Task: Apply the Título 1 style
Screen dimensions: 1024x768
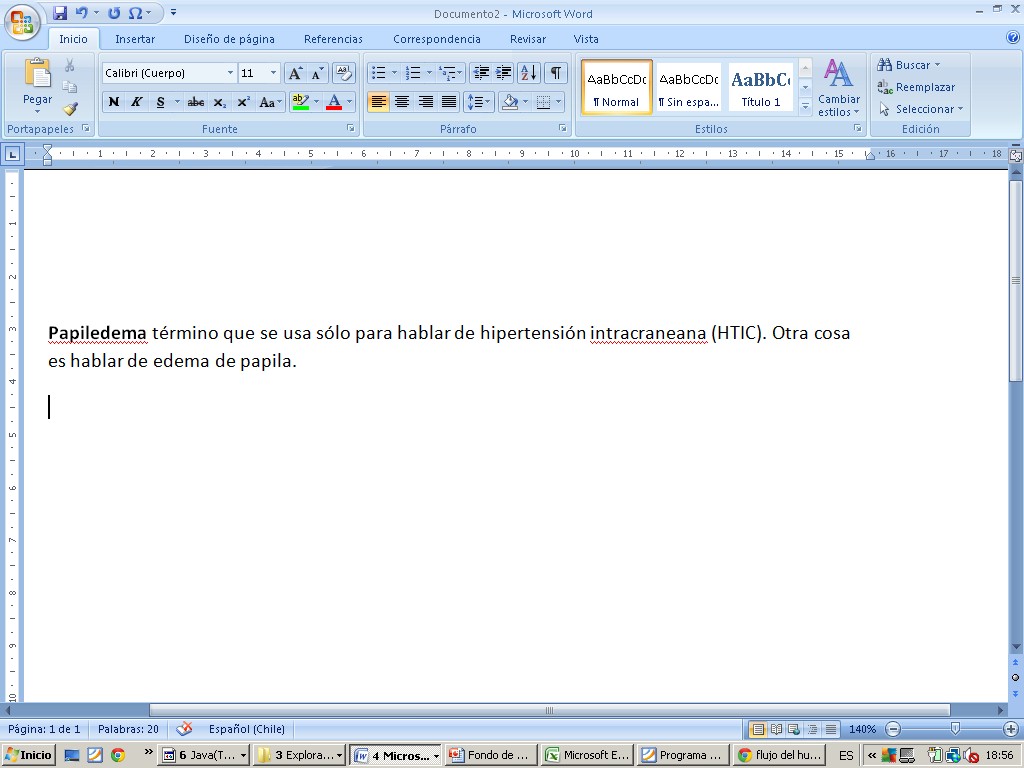Action: 761,88
